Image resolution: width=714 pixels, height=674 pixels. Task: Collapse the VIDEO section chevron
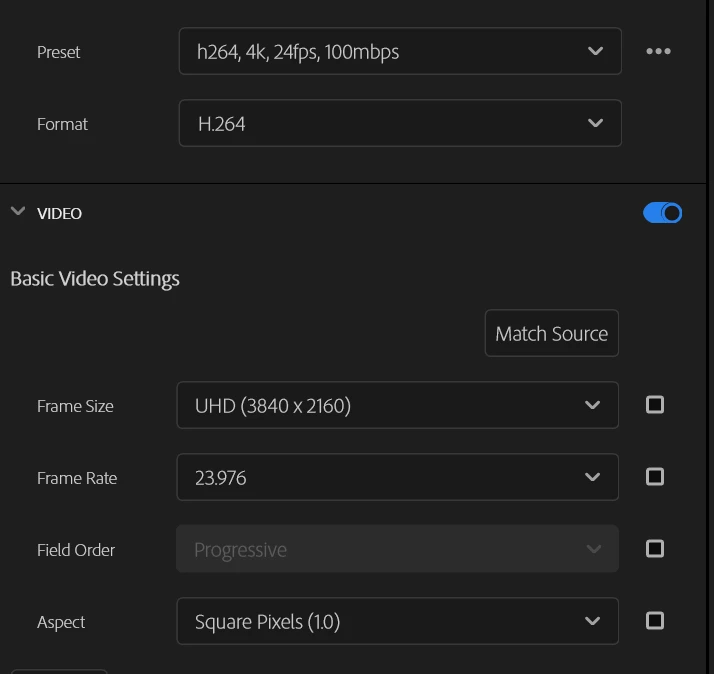(17, 212)
